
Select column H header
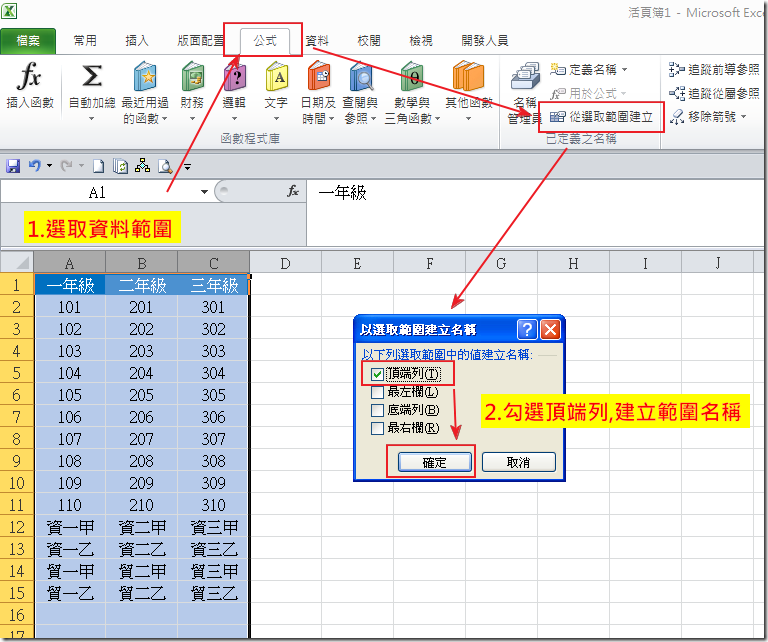[573, 263]
